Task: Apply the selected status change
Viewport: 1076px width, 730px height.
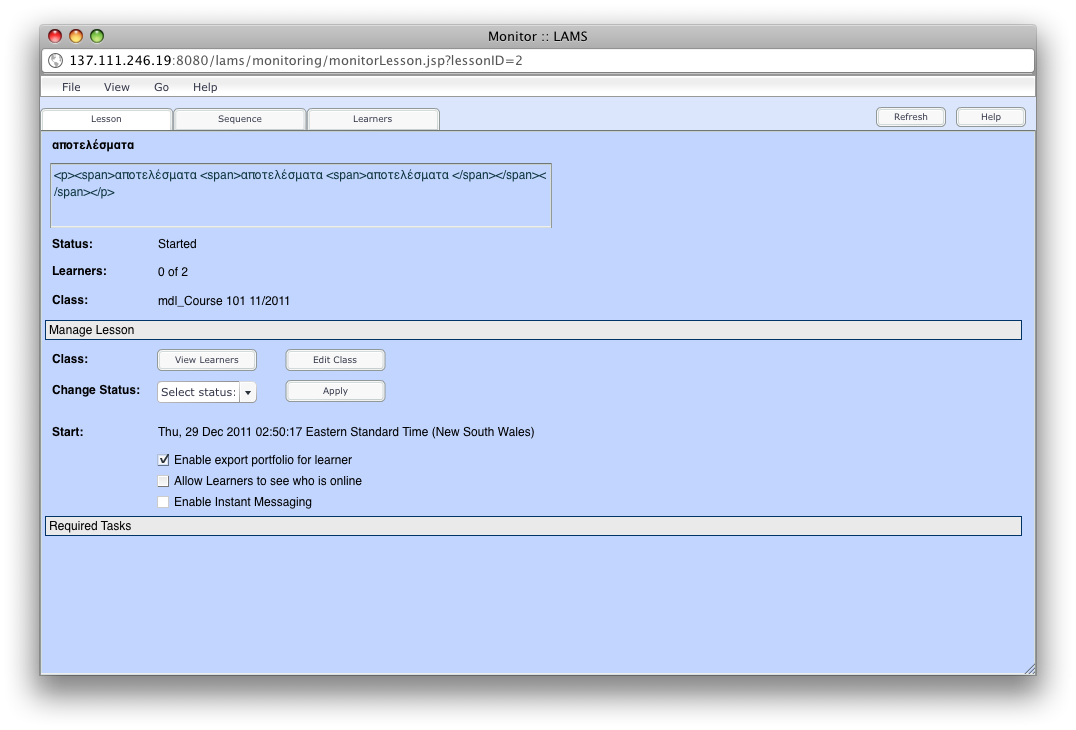Action: [335, 391]
